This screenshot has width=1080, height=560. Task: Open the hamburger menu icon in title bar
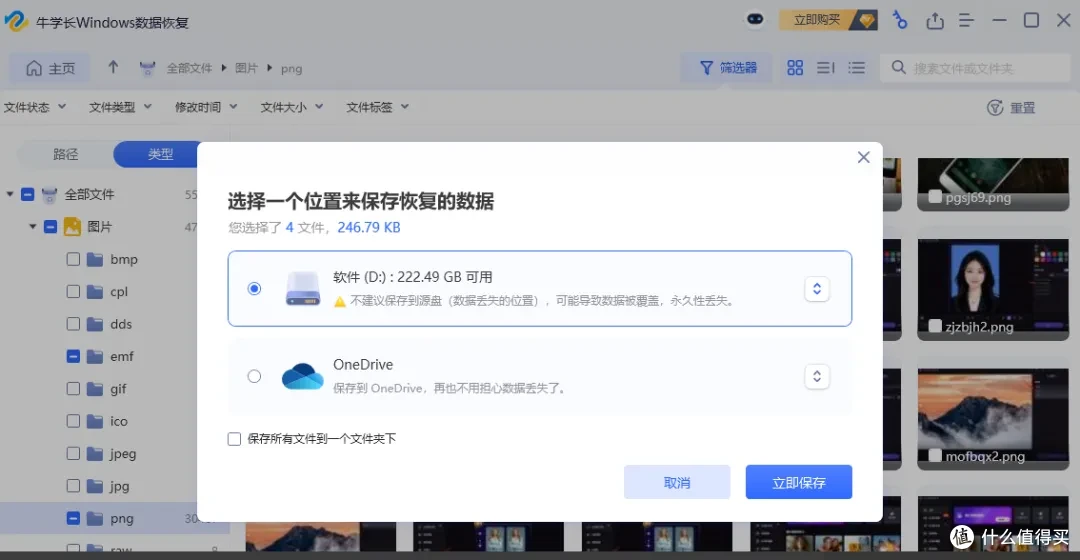(x=966, y=21)
